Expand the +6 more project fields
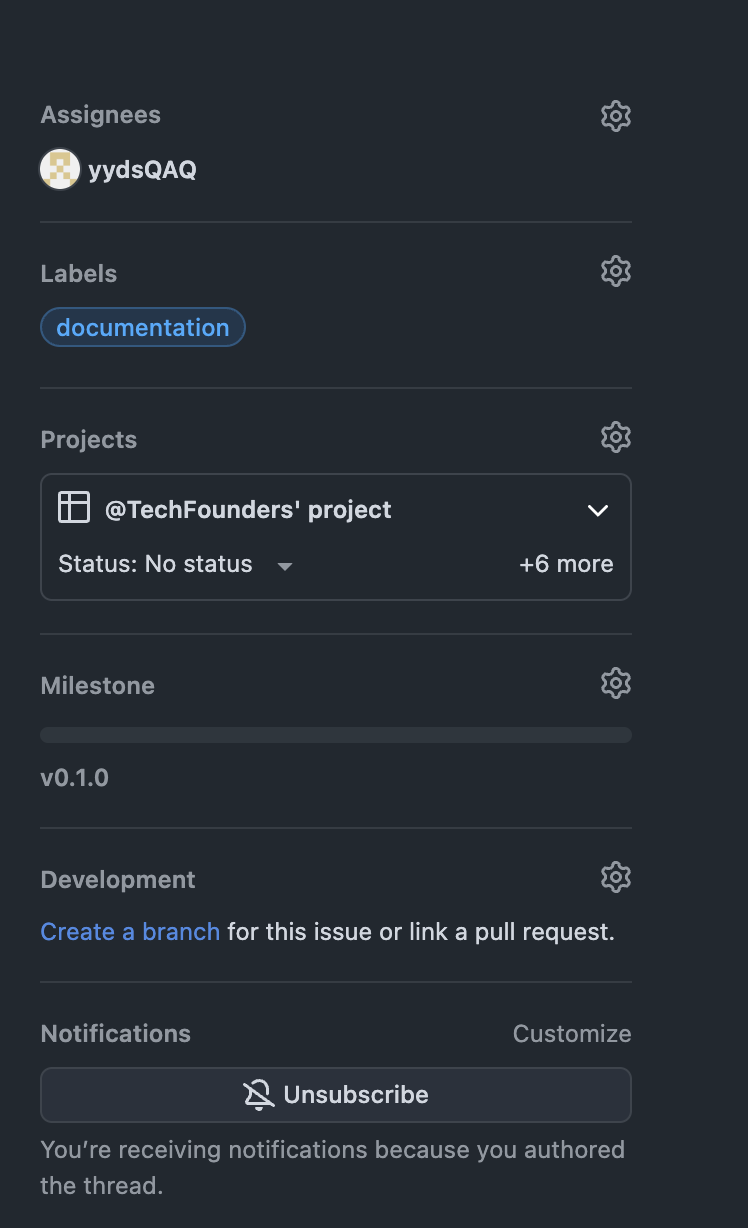Screen dimensions: 748x1228 (x=566, y=564)
